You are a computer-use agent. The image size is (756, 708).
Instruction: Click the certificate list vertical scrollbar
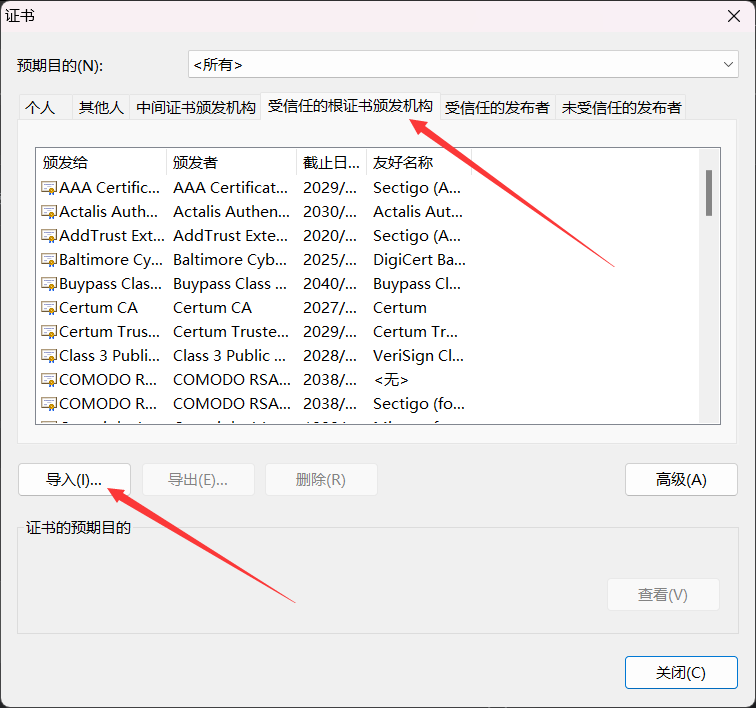point(709,192)
